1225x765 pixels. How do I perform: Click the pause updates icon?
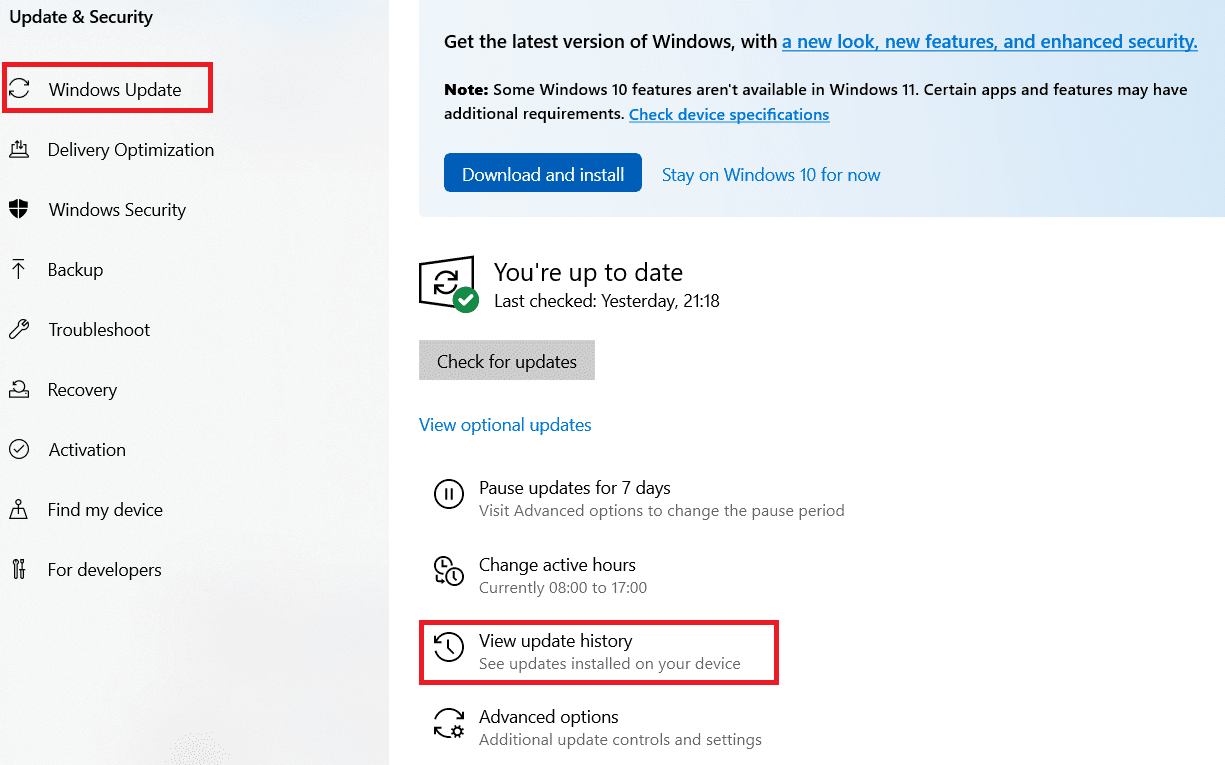tap(448, 494)
